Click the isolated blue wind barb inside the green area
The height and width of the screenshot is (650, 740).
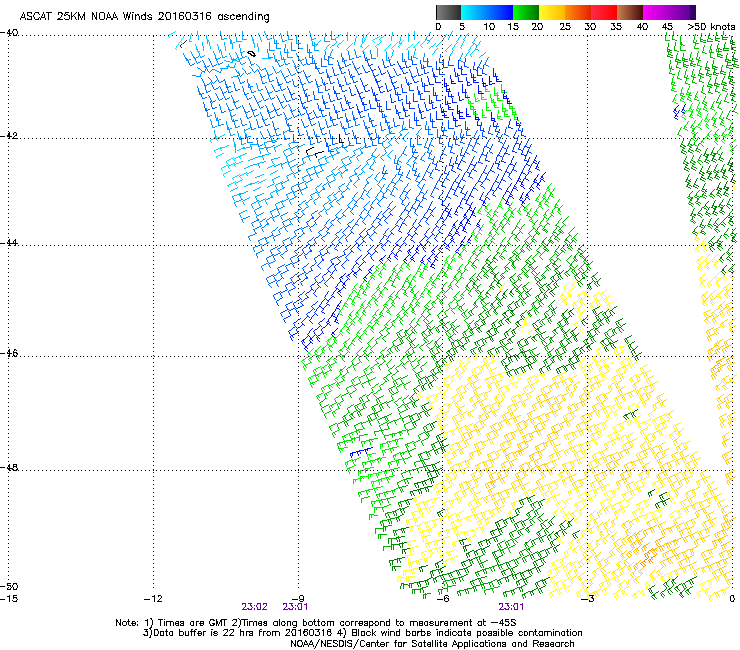point(361,452)
